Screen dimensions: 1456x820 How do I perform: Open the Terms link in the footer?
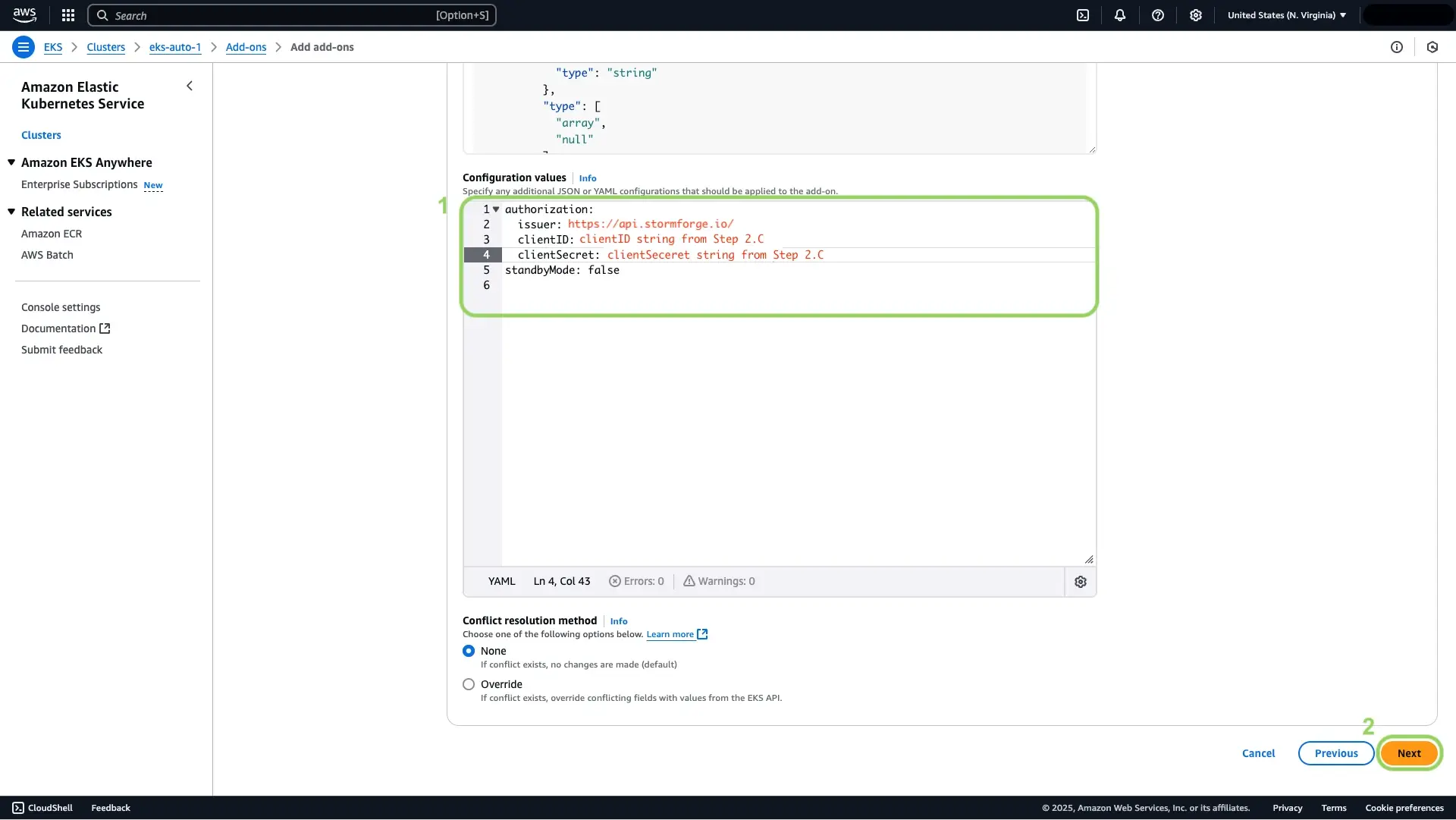[1333, 808]
